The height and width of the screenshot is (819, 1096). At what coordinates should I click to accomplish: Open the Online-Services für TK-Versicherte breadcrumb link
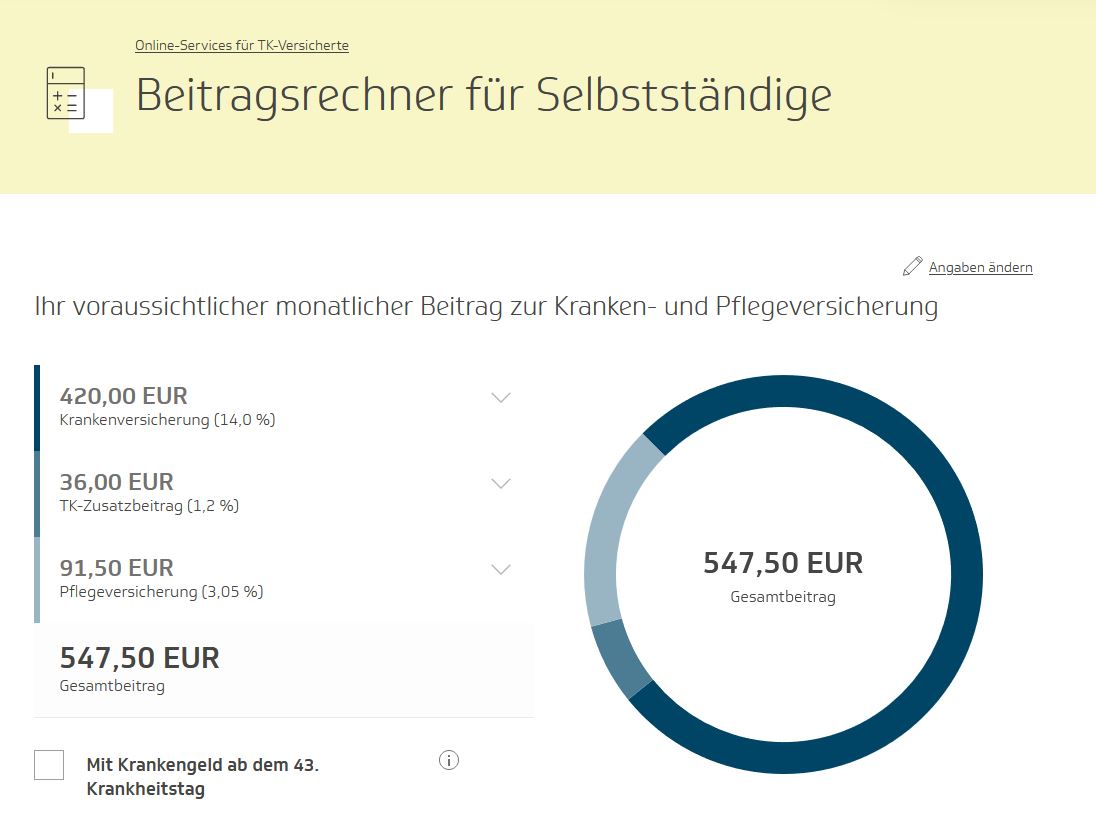click(242, 45)
